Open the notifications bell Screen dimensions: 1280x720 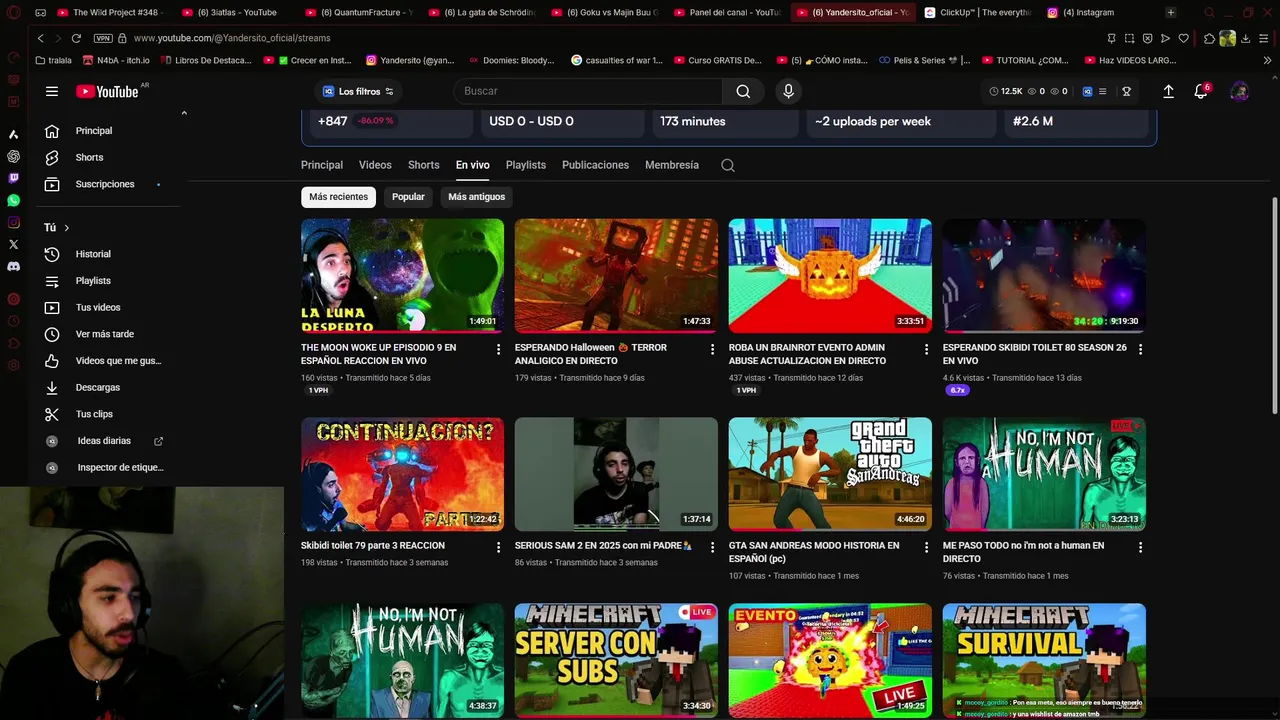pos(1201,91)
